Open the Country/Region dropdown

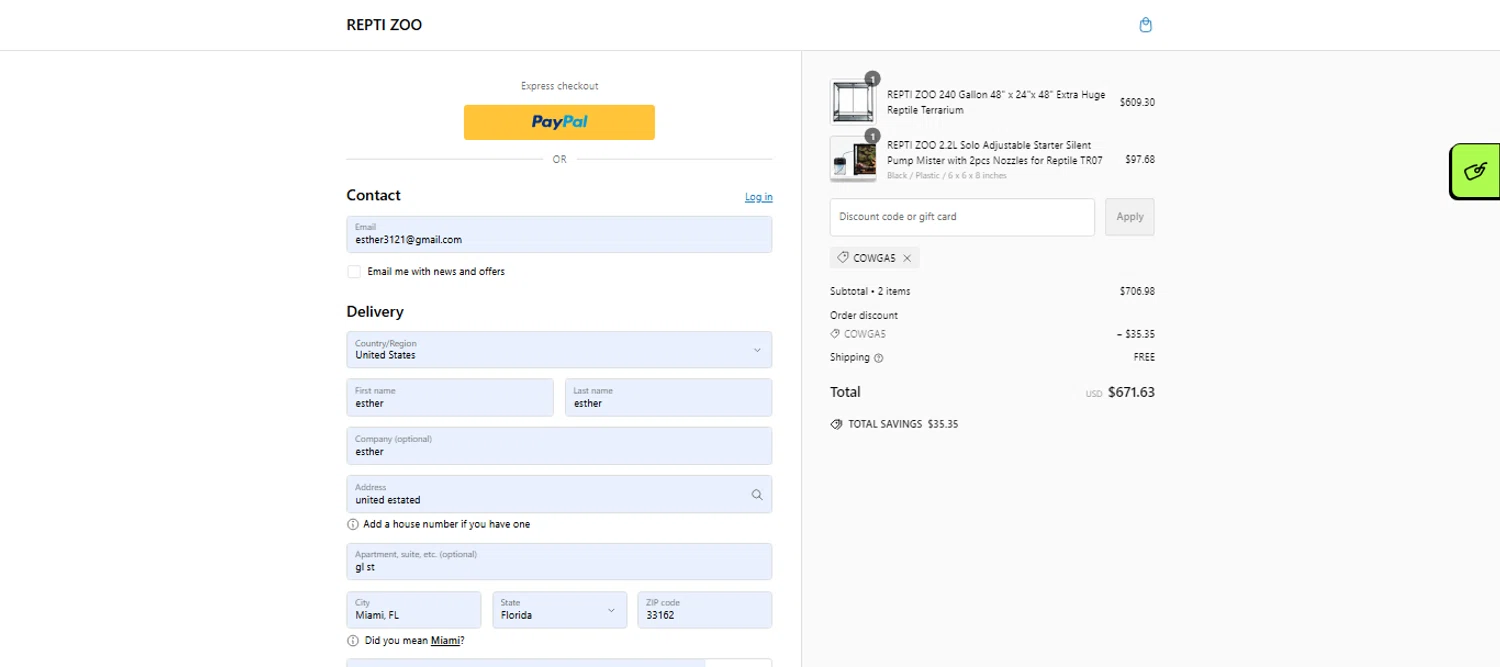click(x=559, y=350)
